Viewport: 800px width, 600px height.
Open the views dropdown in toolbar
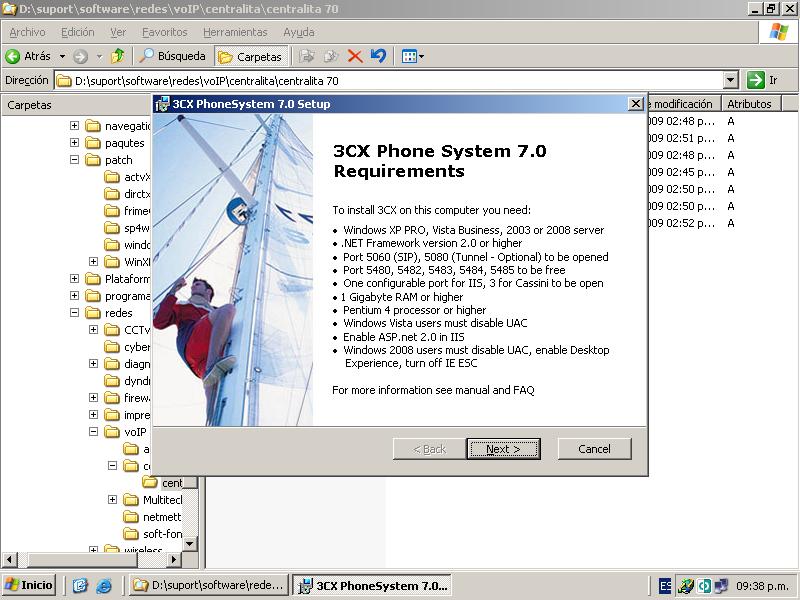(413, 56)
